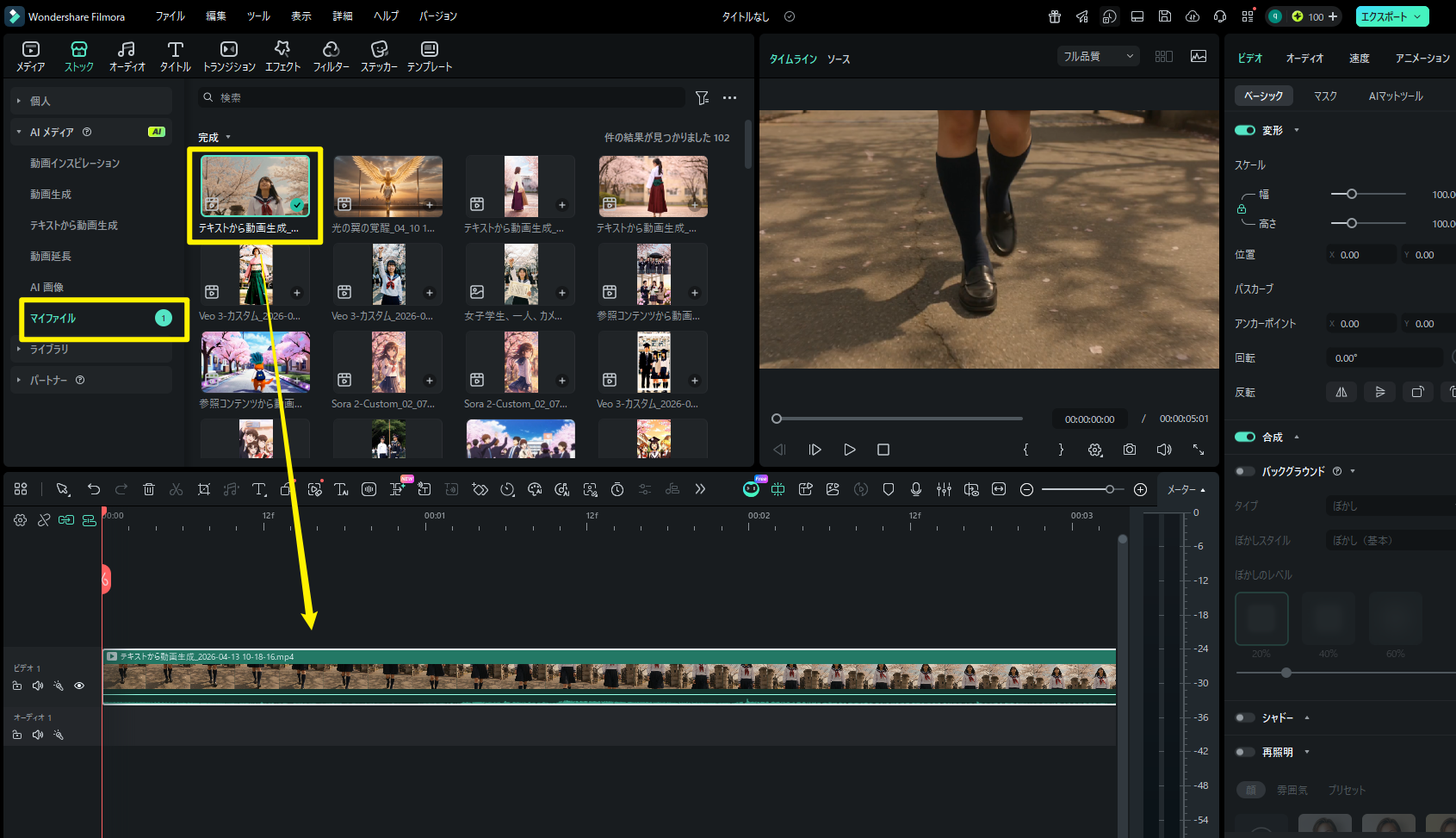
Task: Select the crop tool in timeline toolbar
Action: point(204,489)
